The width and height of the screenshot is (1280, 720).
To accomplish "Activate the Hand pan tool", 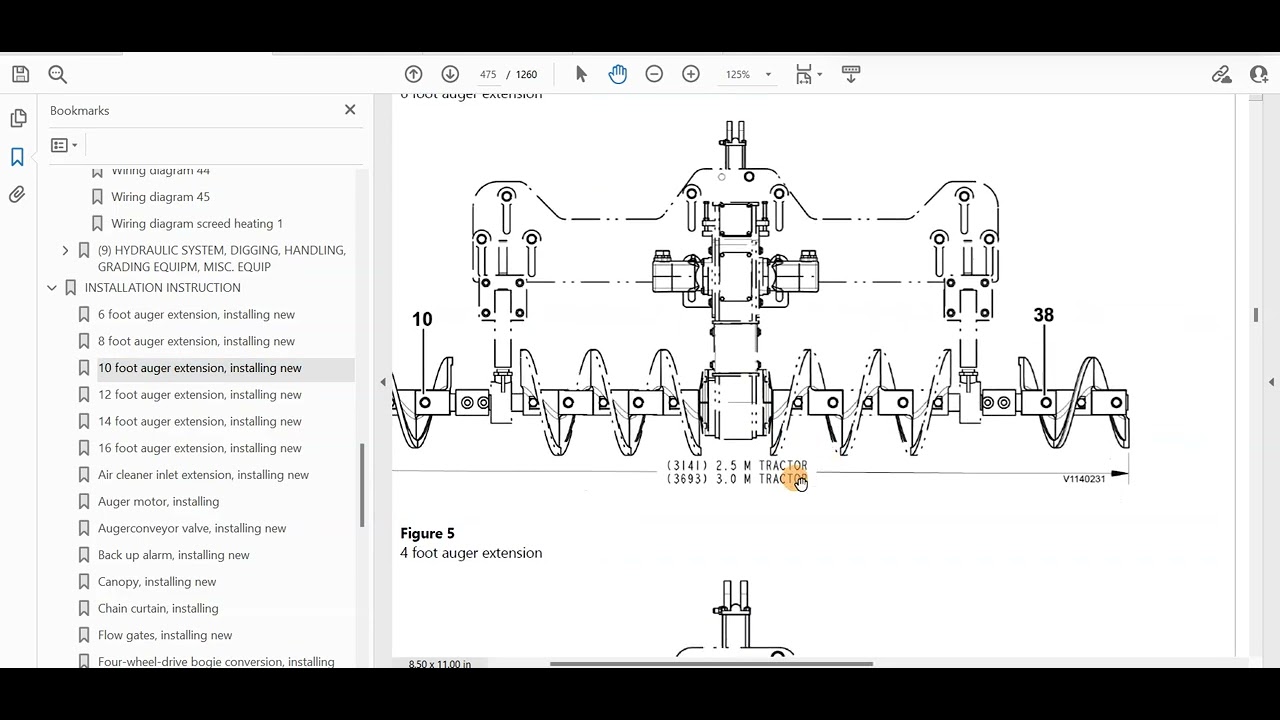I will (x=617, y=74).
